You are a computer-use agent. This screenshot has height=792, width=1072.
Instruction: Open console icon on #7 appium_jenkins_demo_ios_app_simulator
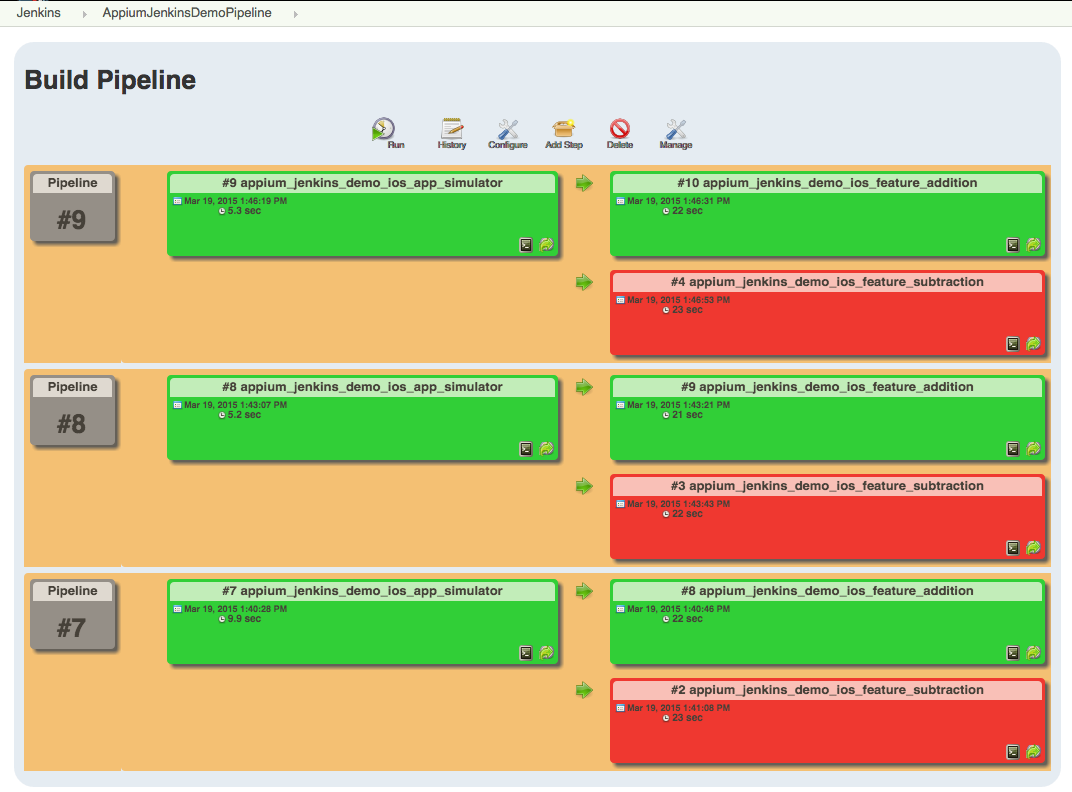coord(526,653)
